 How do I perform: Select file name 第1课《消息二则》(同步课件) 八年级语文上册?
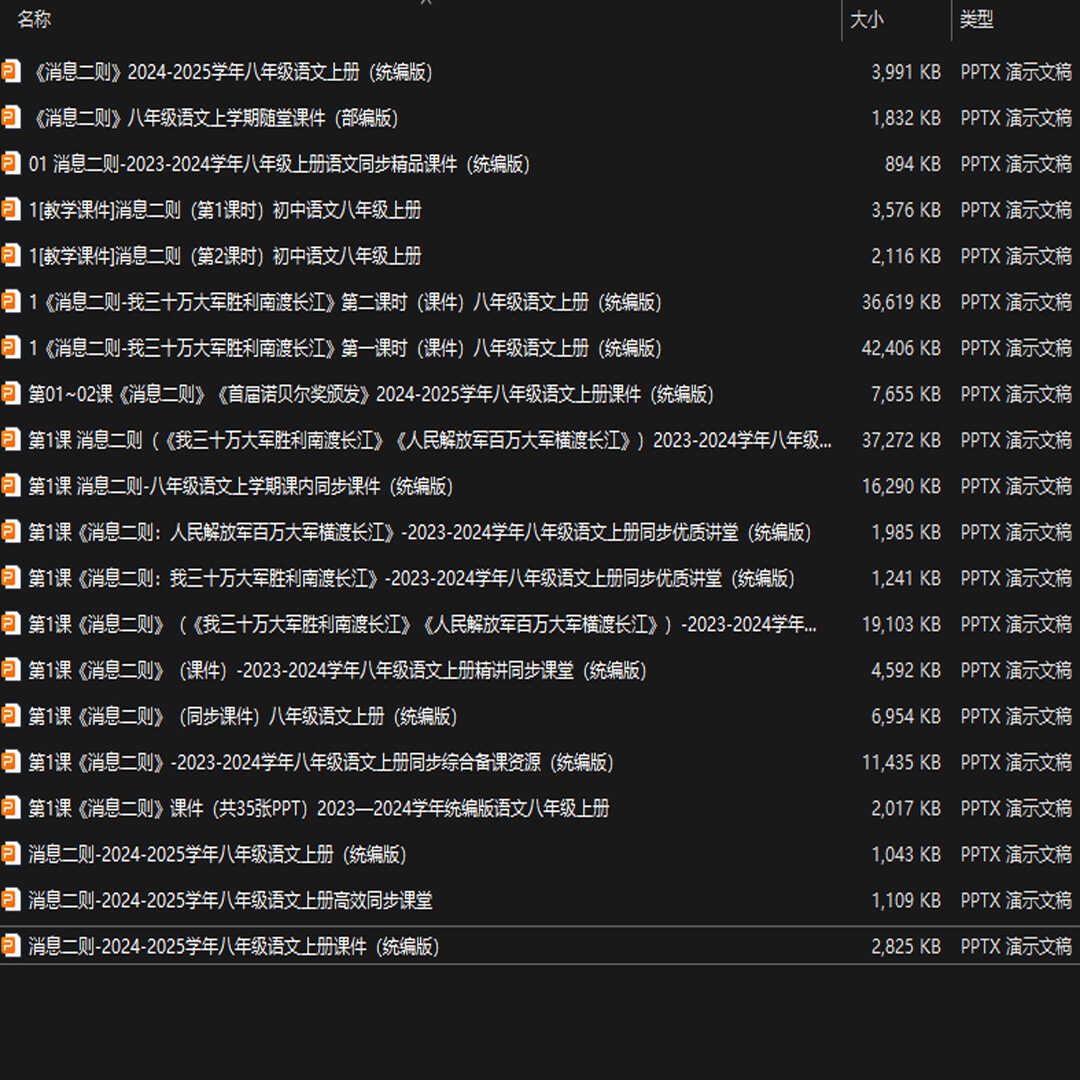(x=242, y=716)
